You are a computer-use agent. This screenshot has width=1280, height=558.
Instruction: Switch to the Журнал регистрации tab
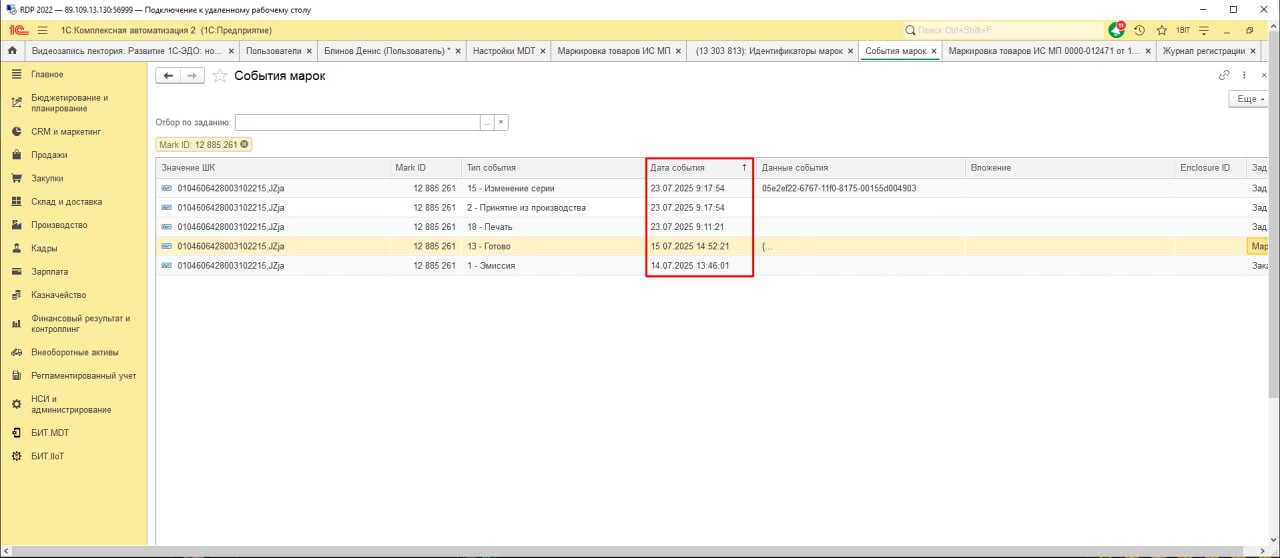[1203, 51]
